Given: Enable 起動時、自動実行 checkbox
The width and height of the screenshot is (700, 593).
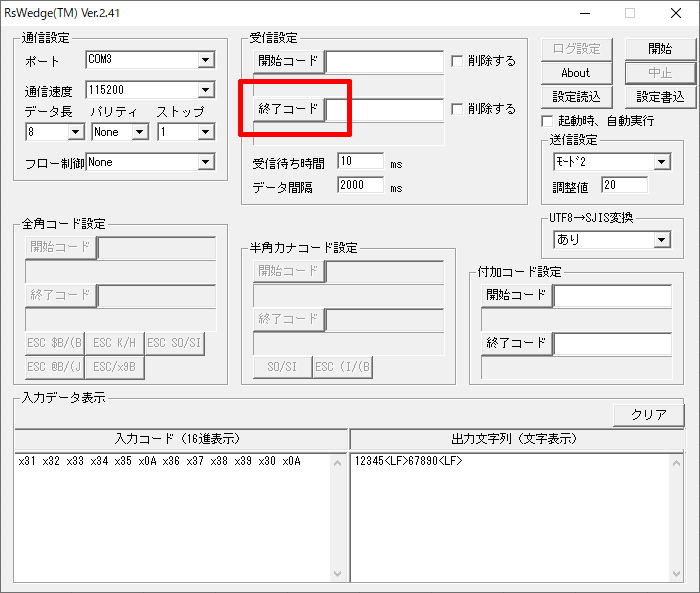Looking at the screenshot, I should tap(547, 121).
